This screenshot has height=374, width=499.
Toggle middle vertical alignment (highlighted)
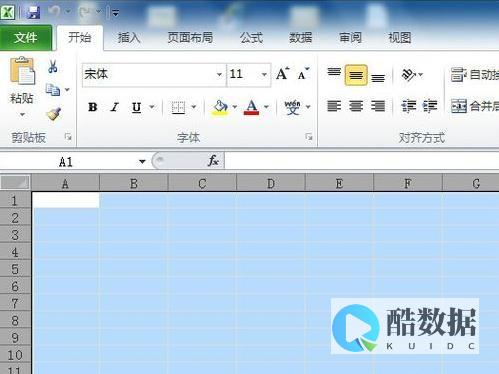tap(356, 75)
